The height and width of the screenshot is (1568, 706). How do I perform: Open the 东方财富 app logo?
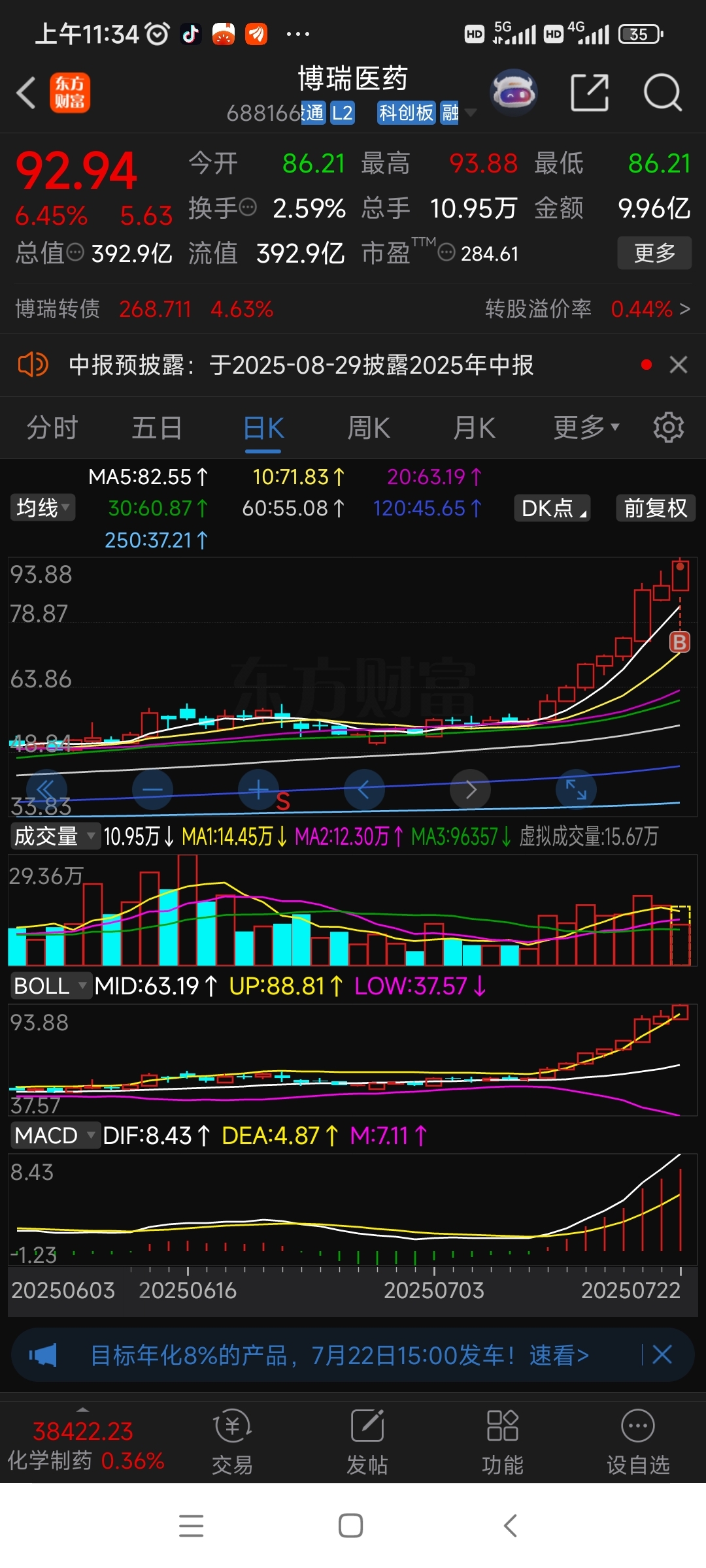click(x=70, y=93)
